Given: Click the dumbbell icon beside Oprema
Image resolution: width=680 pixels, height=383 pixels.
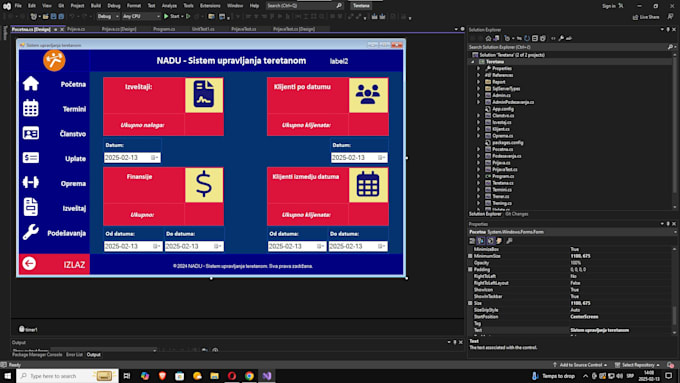Looking at the screenshot, I should [x=31, y=182].
